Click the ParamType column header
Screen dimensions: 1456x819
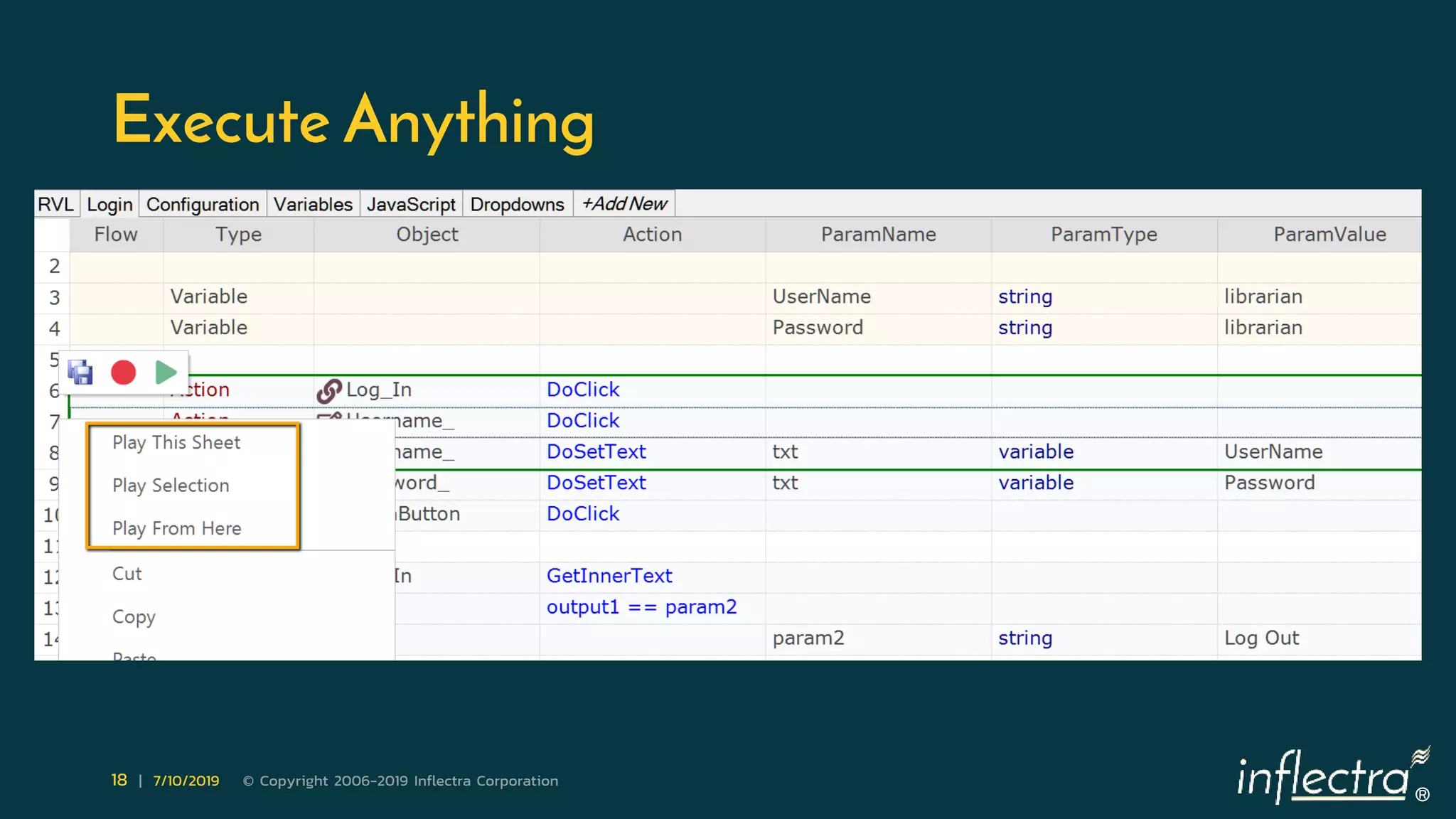click(x=1103, y=235)
